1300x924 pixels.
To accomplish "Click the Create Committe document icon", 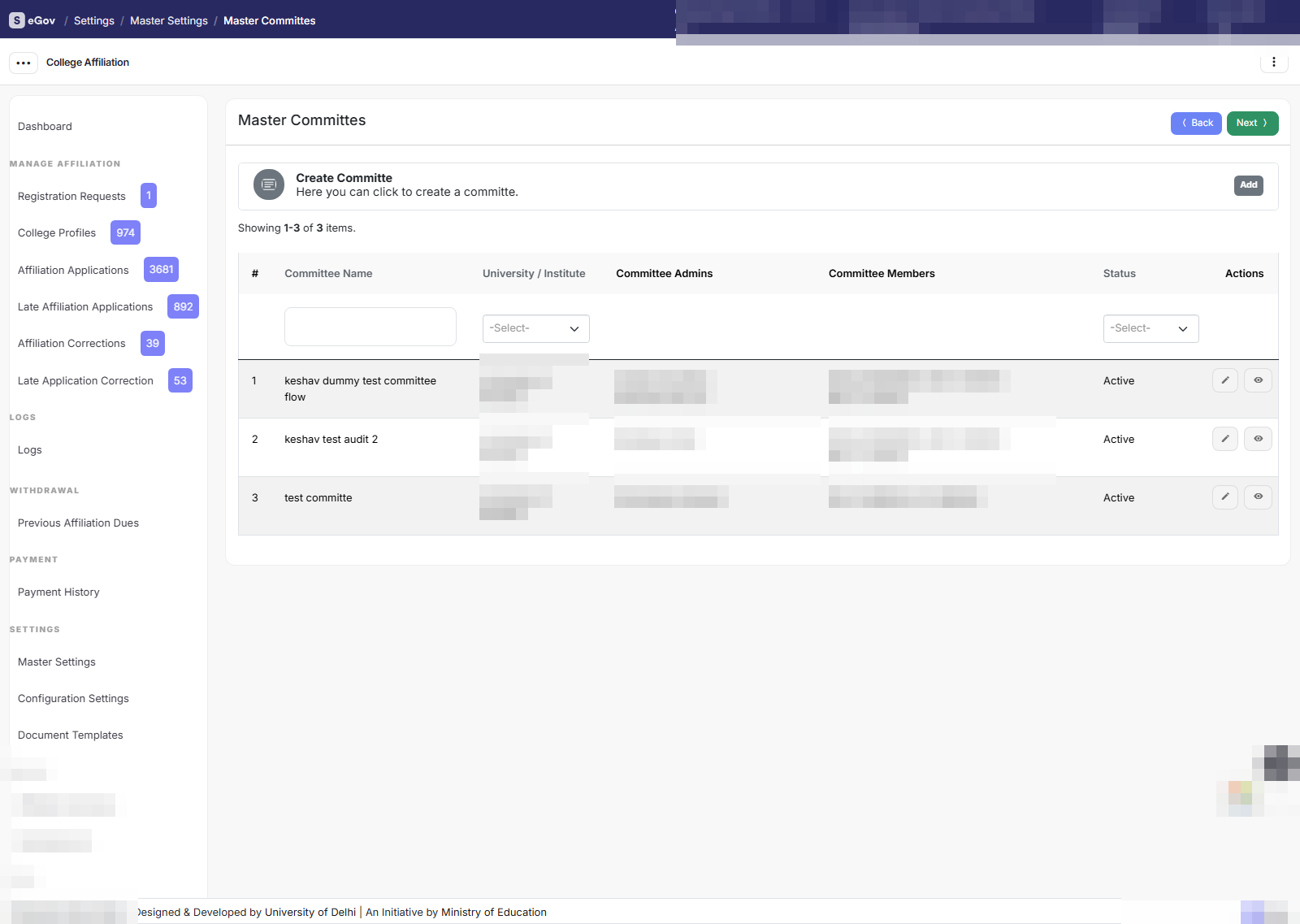I will click(269, 184).
